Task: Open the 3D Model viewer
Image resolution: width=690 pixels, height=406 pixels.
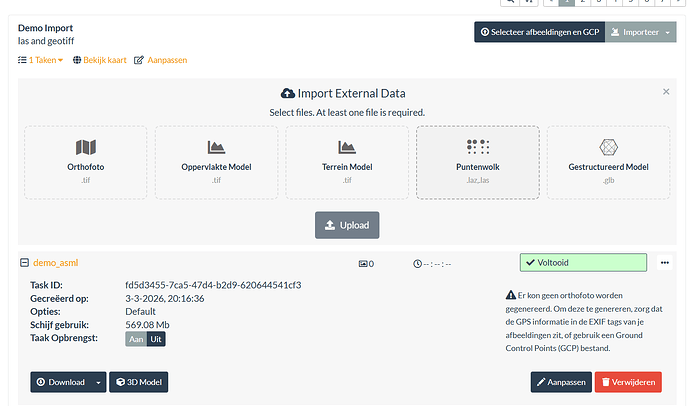Action: pyautogui.click(x=139, y=382)
